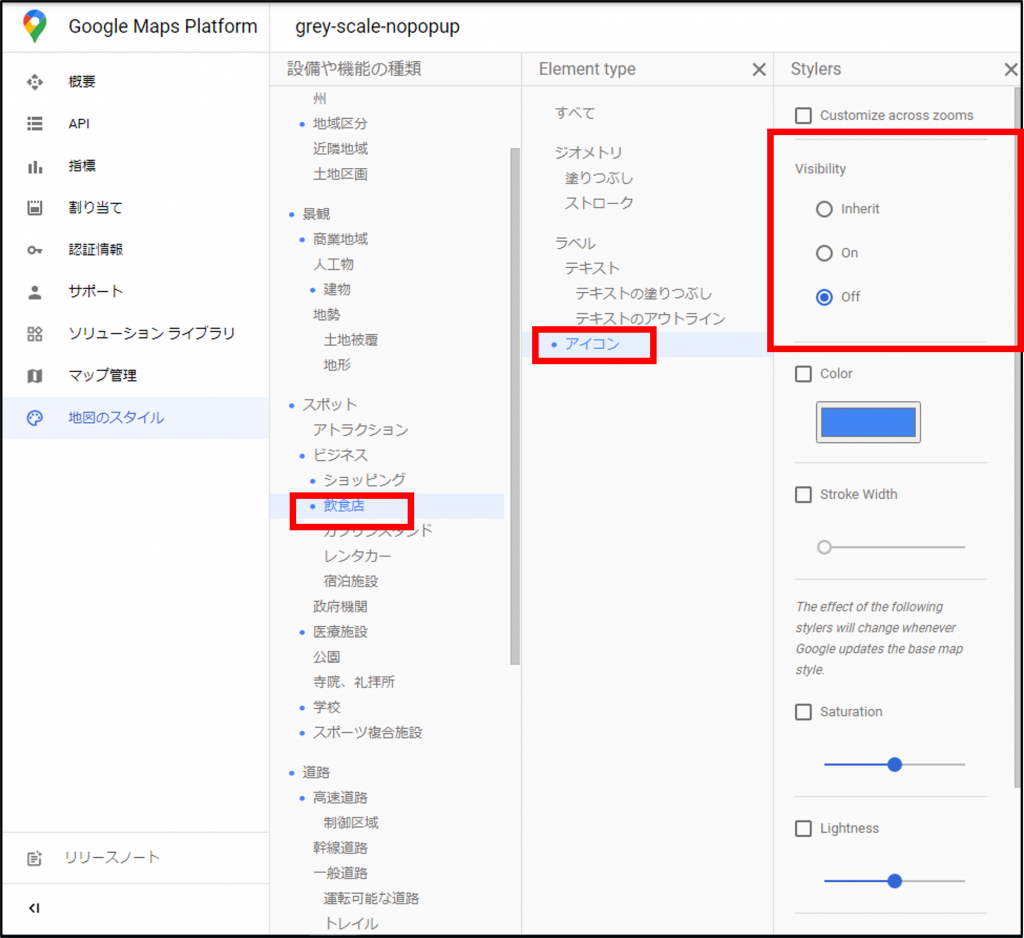The width and height of the screenshot is (1024, 938).
Task: Select Off visibility radio button
Action: (x=824, y=297)
